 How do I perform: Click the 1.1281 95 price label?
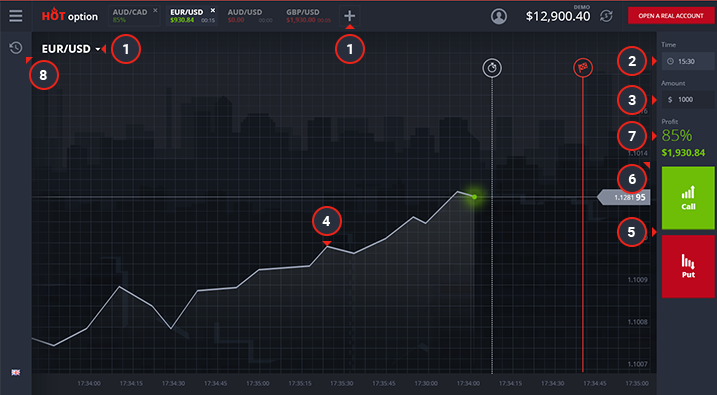tap(624, 198)
